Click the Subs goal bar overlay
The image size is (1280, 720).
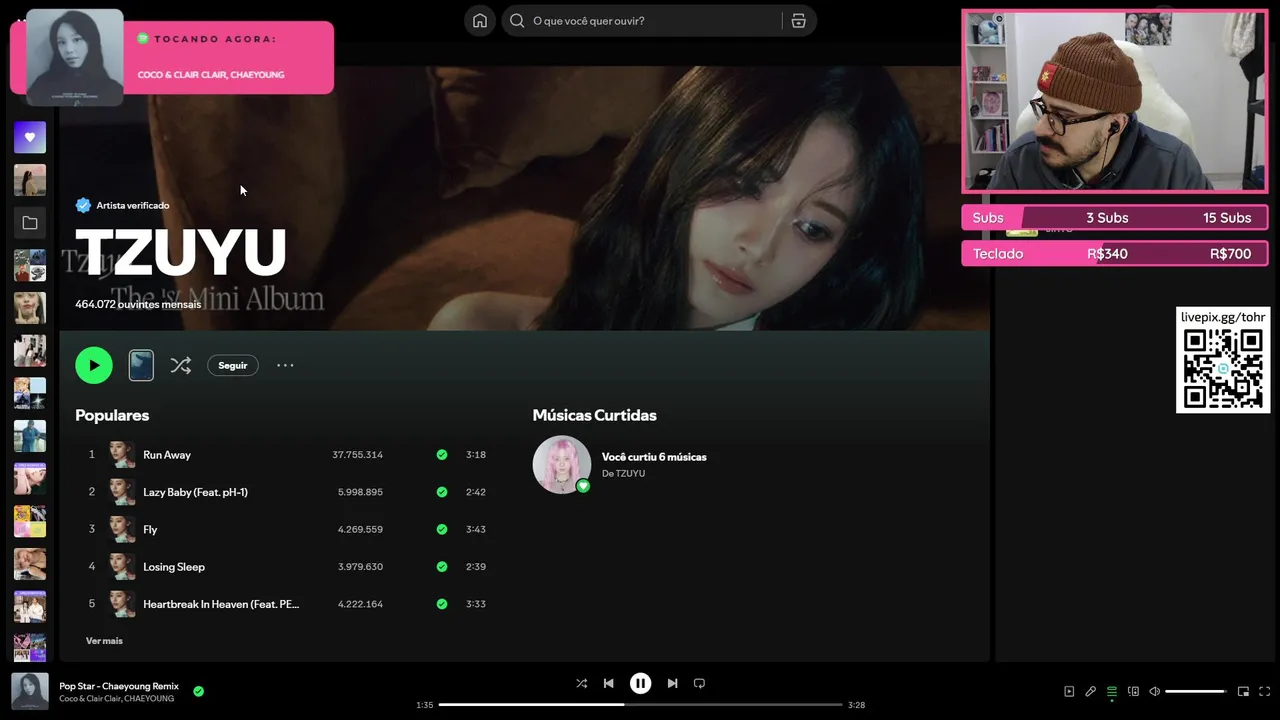coord(1114,218)
